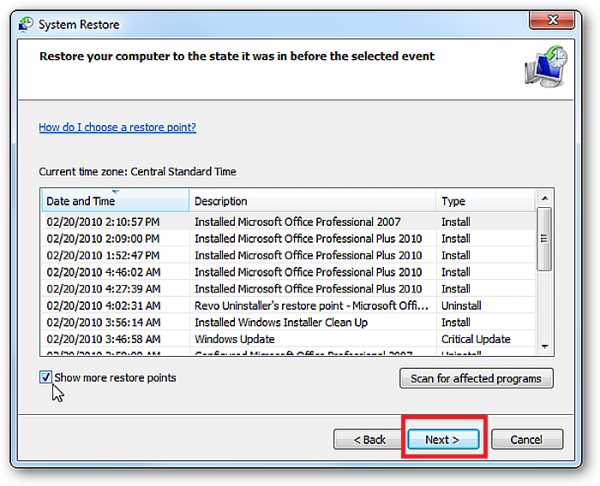The image size is (600, 486).
Task: Click scrollbar down arrow in restore list
Action: [x=545, y=347]
